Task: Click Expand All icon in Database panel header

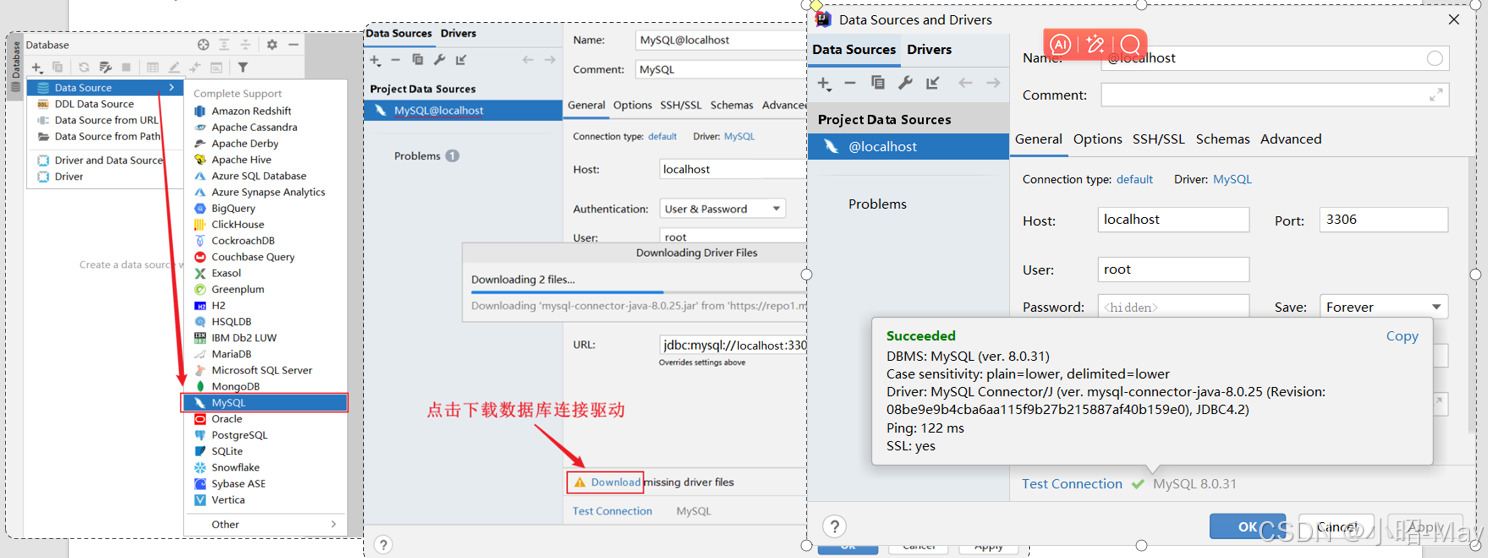Action: click(x=224, y=45)
